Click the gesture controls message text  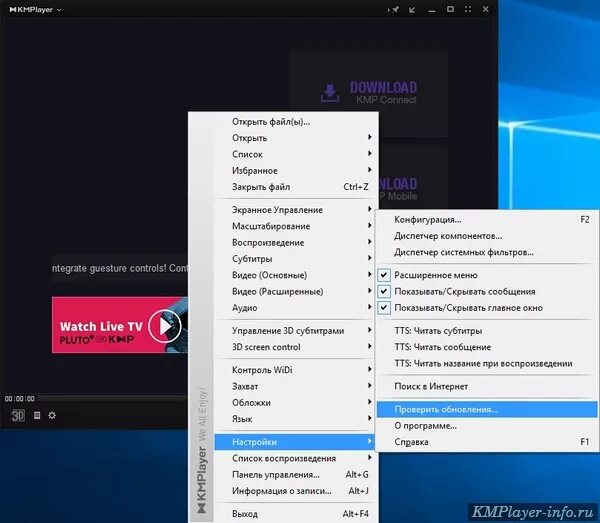(x=120, y=268)
